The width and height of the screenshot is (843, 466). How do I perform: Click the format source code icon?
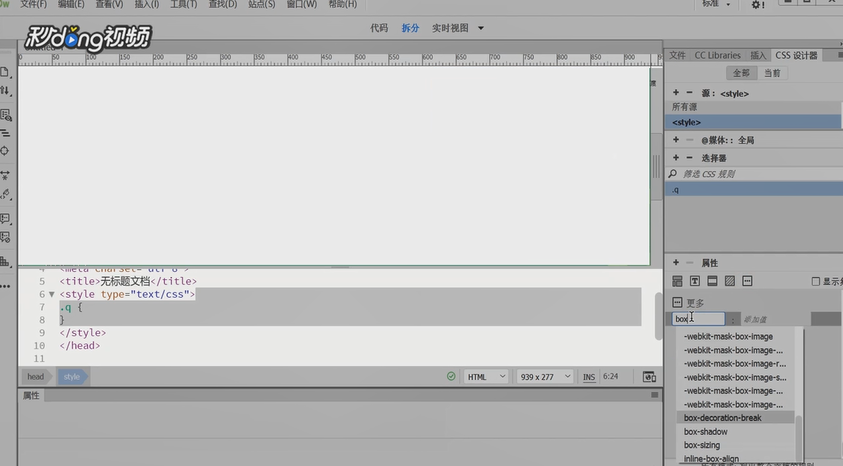point(5,194)
